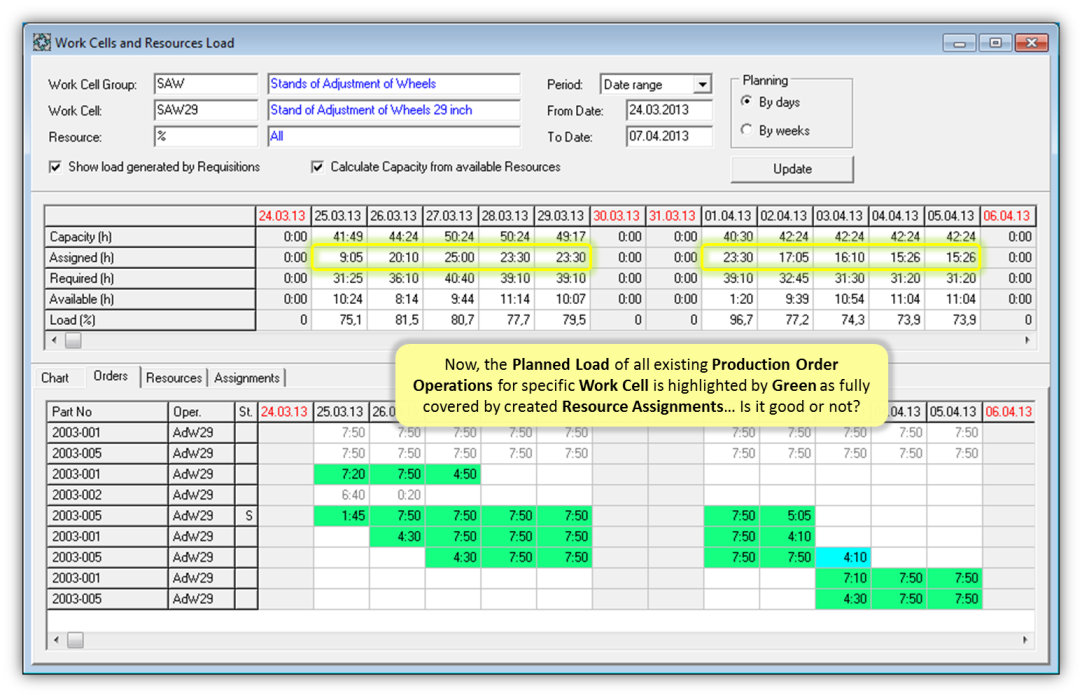Click Stand of Adjustment of Wheels 29 inch field

[394, 110]
